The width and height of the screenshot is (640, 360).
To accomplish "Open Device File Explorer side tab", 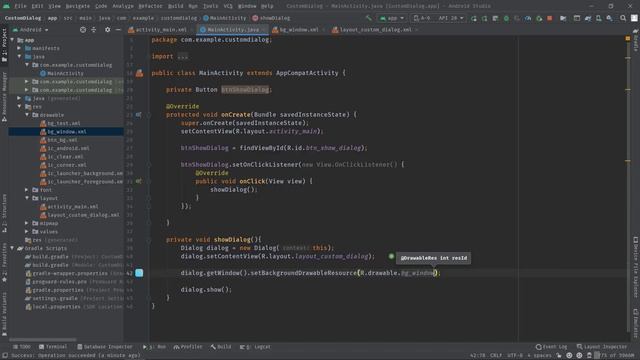I will pos(636,267).
